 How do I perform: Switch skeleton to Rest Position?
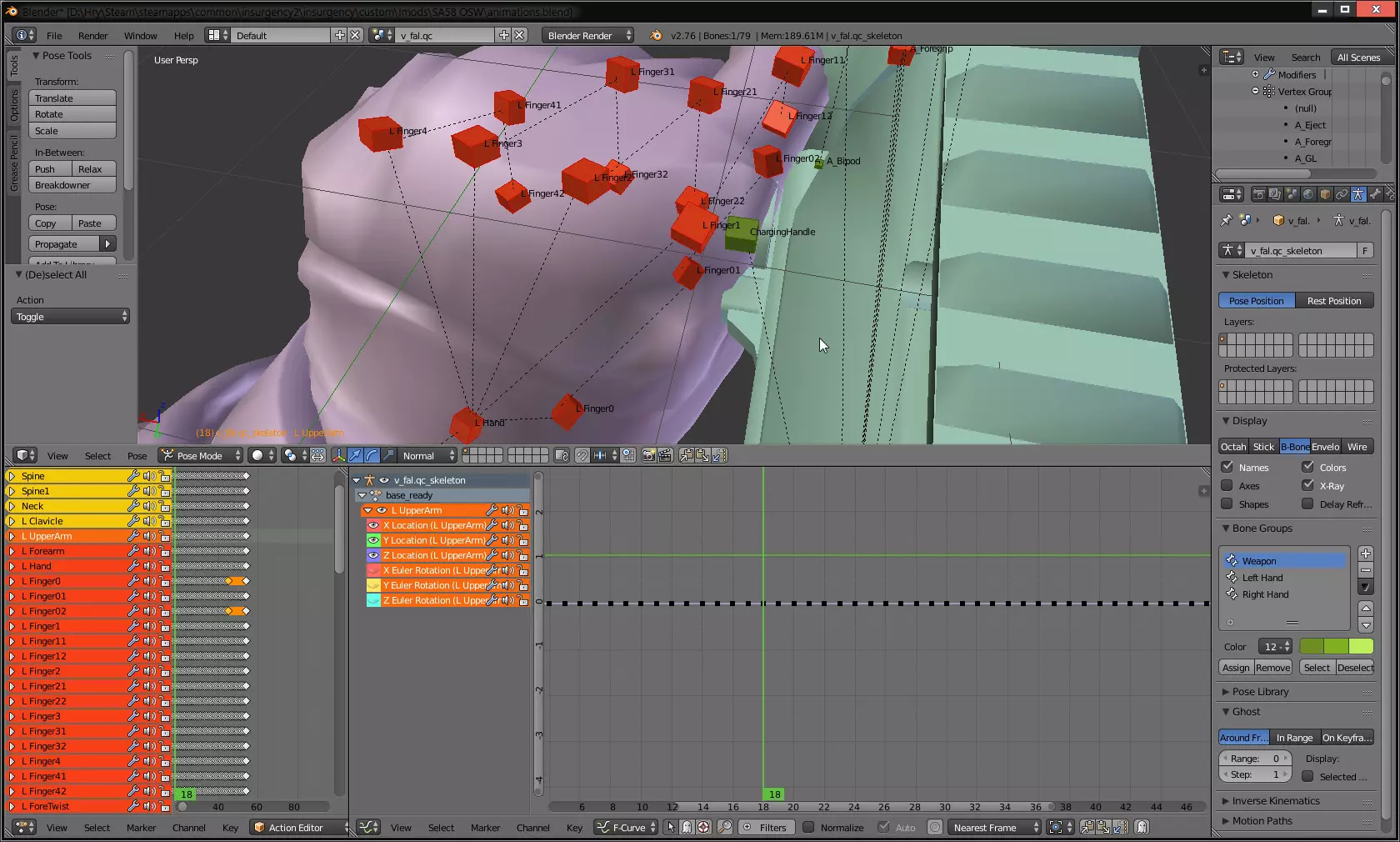1333,301
